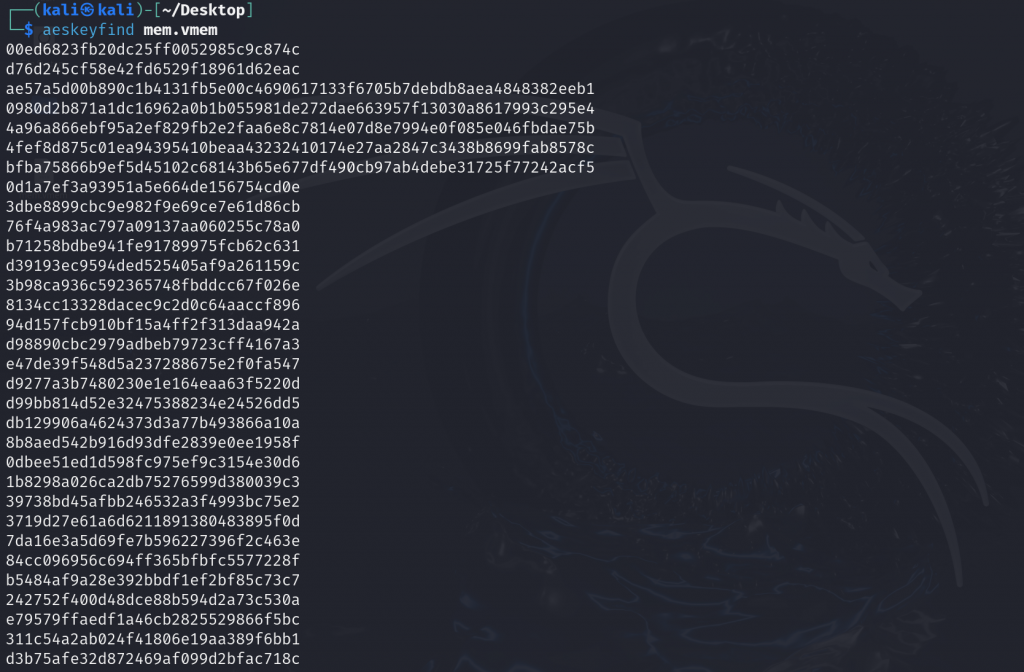Select key line starting with d76d245c

[x=153, y=69]
